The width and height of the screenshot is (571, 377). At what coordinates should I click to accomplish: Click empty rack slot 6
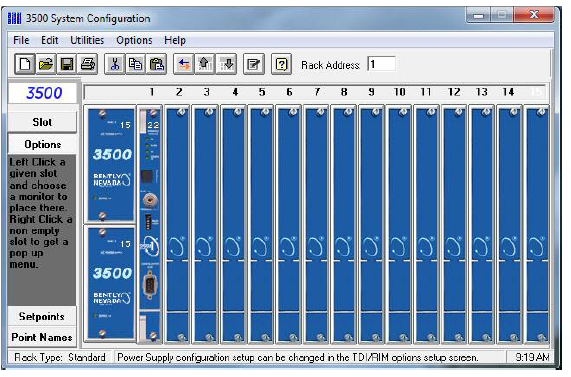coord(289,224)
